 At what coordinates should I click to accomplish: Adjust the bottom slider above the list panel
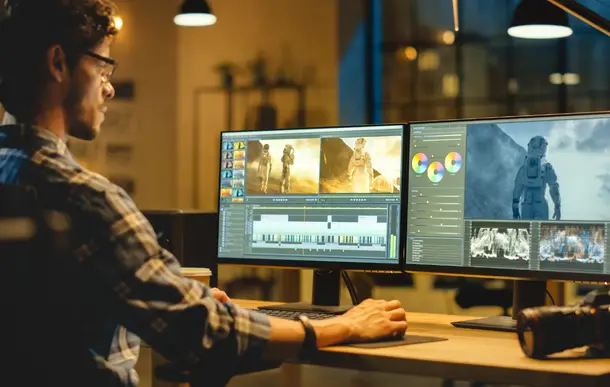436,233
